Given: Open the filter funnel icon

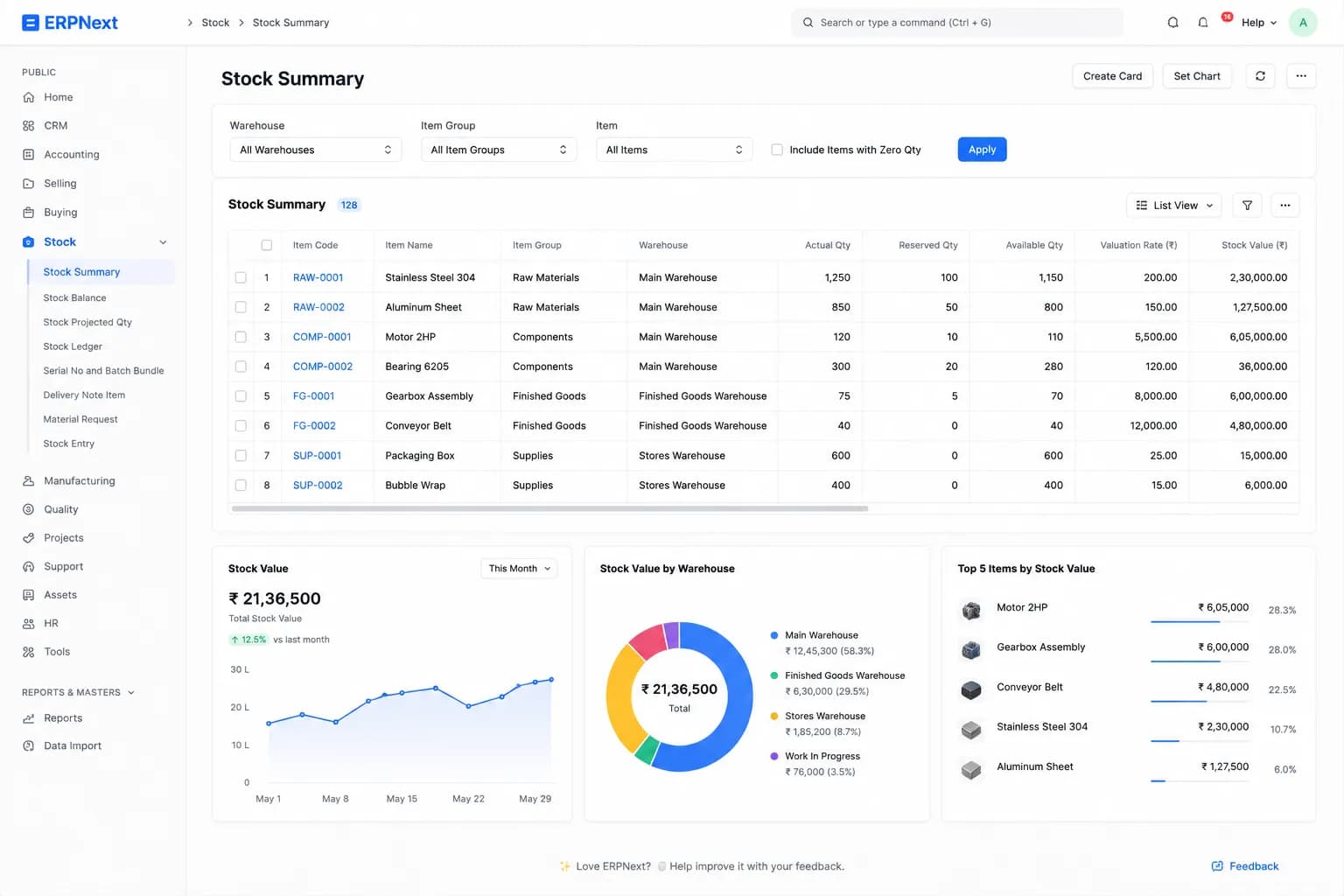Looking at the screenshot, I should (1247, 206).
